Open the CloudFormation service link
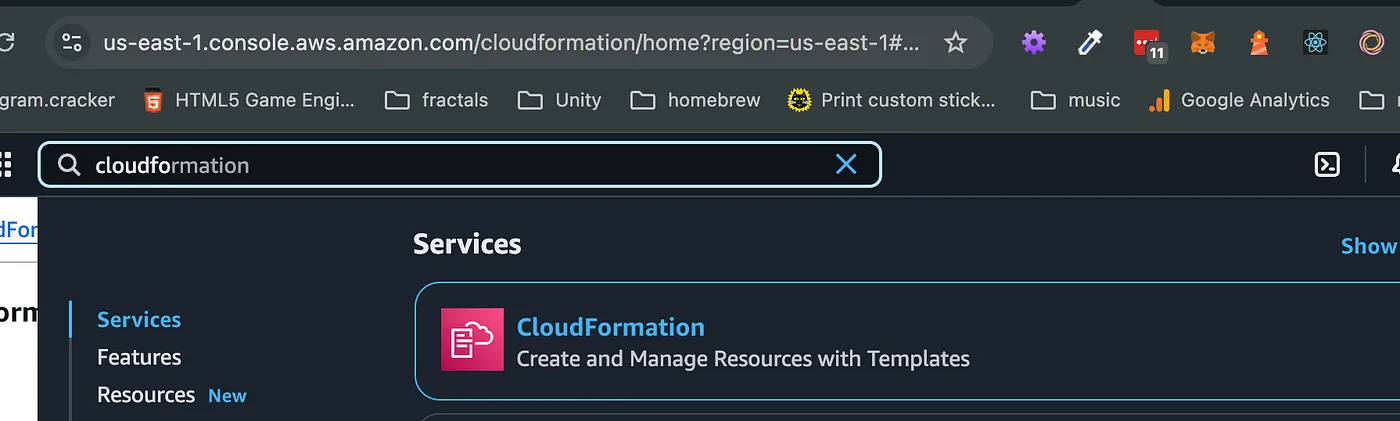 (611, 327)
